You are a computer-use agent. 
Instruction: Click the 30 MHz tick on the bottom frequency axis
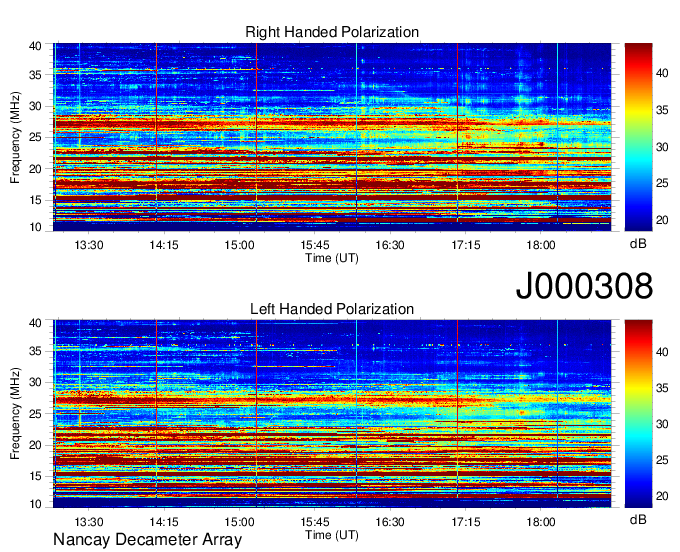[35, 382]
